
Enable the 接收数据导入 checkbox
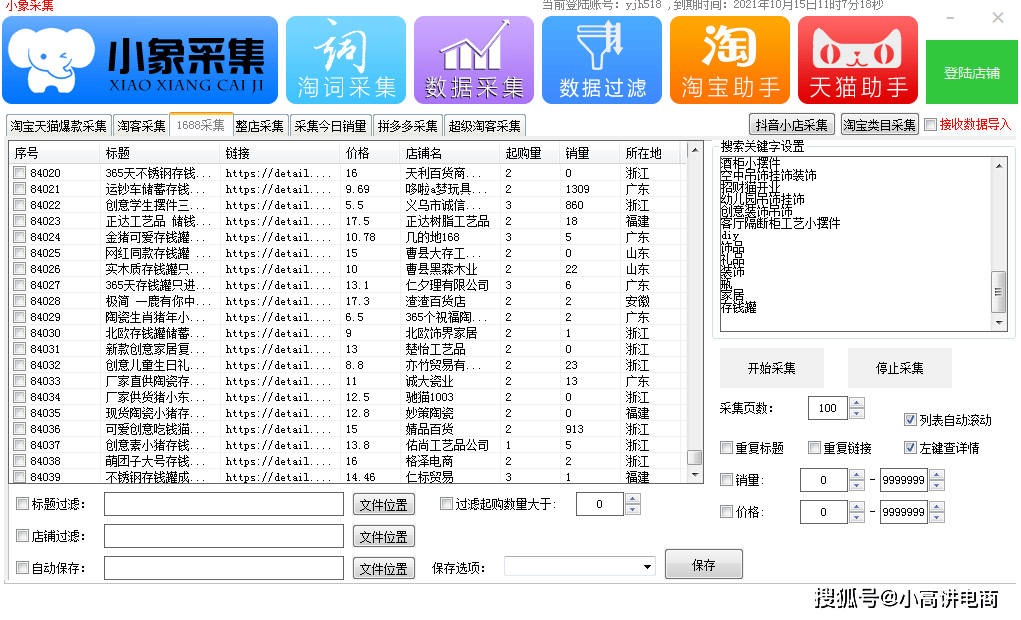(930, 124)
